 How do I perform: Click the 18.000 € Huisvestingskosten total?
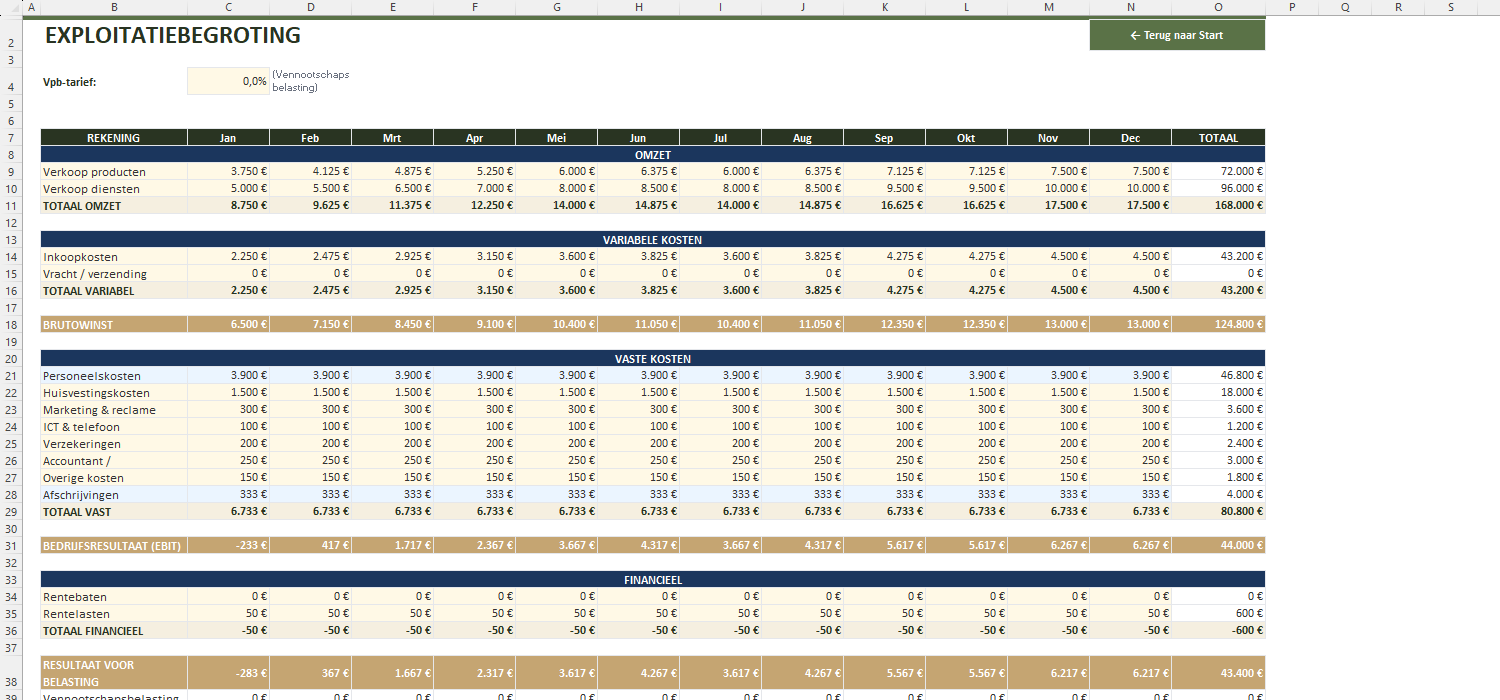[1218, 393]
